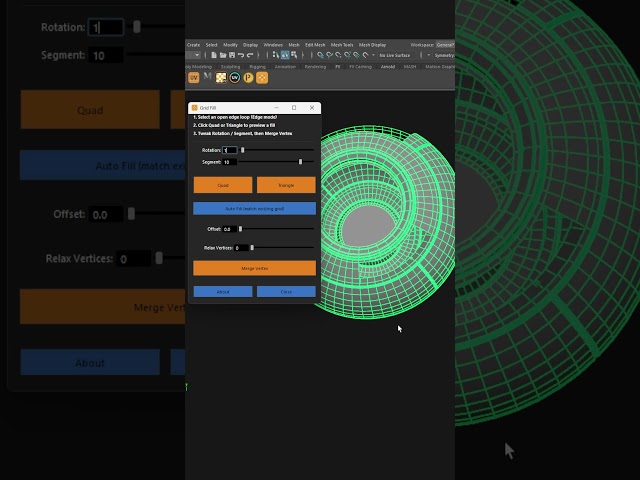Click the round UV shelf icon
Screen dimensions: 640x480
(x=234, y=78)
